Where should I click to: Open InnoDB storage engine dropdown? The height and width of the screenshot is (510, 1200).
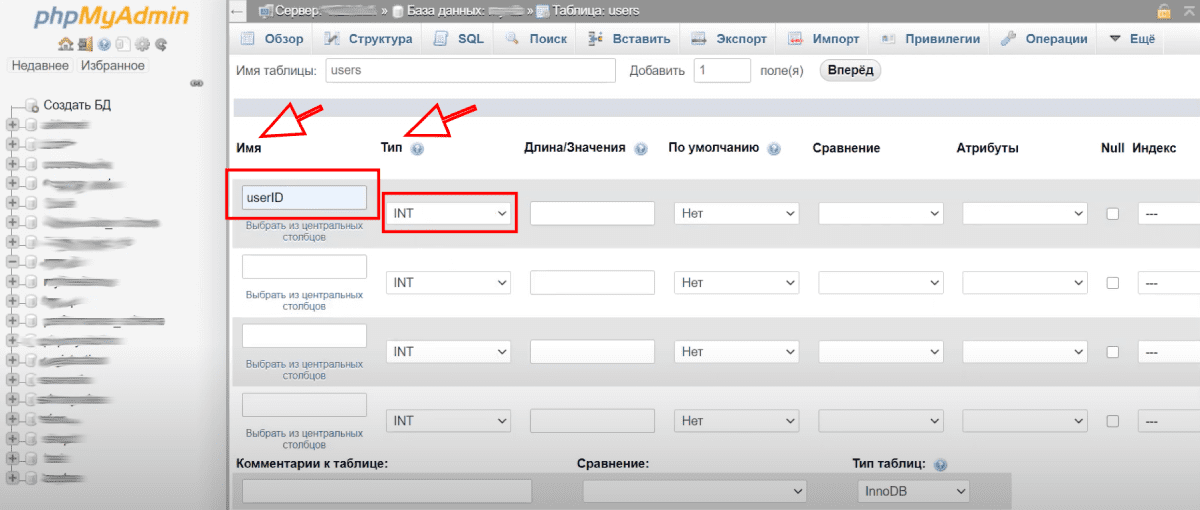[914, 491]
